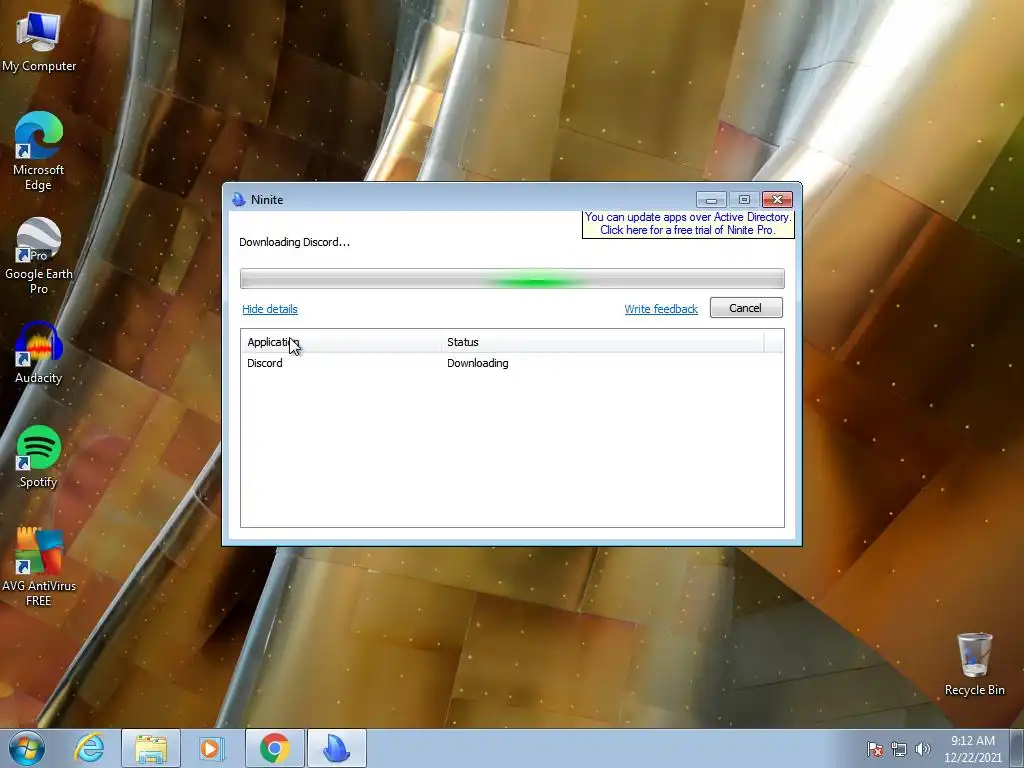Select the Recycle Bin icon
This screenshot has height=768, width=1024.
click(974, 664)
